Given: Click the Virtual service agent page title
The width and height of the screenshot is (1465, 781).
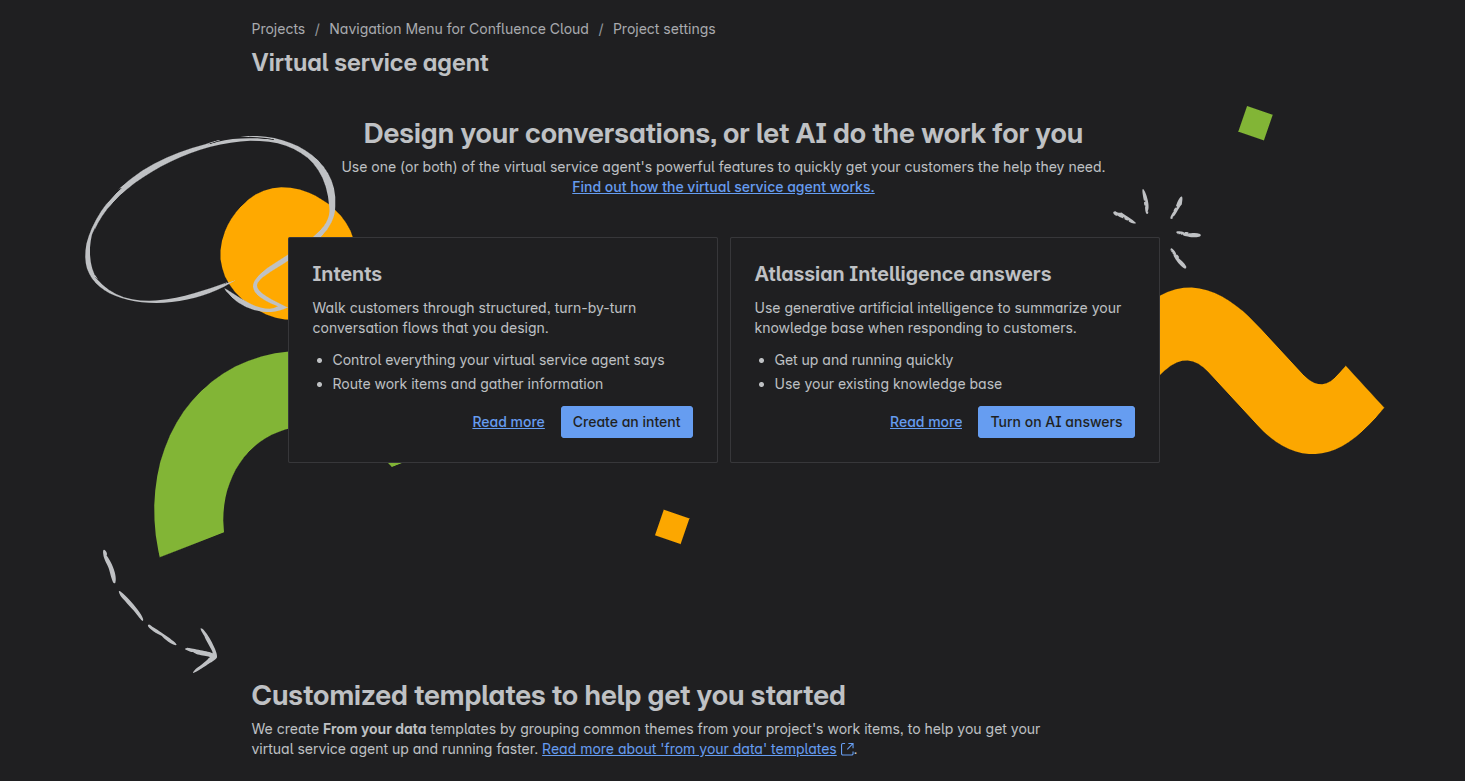Looking at the screenshot, I should 370,63.
